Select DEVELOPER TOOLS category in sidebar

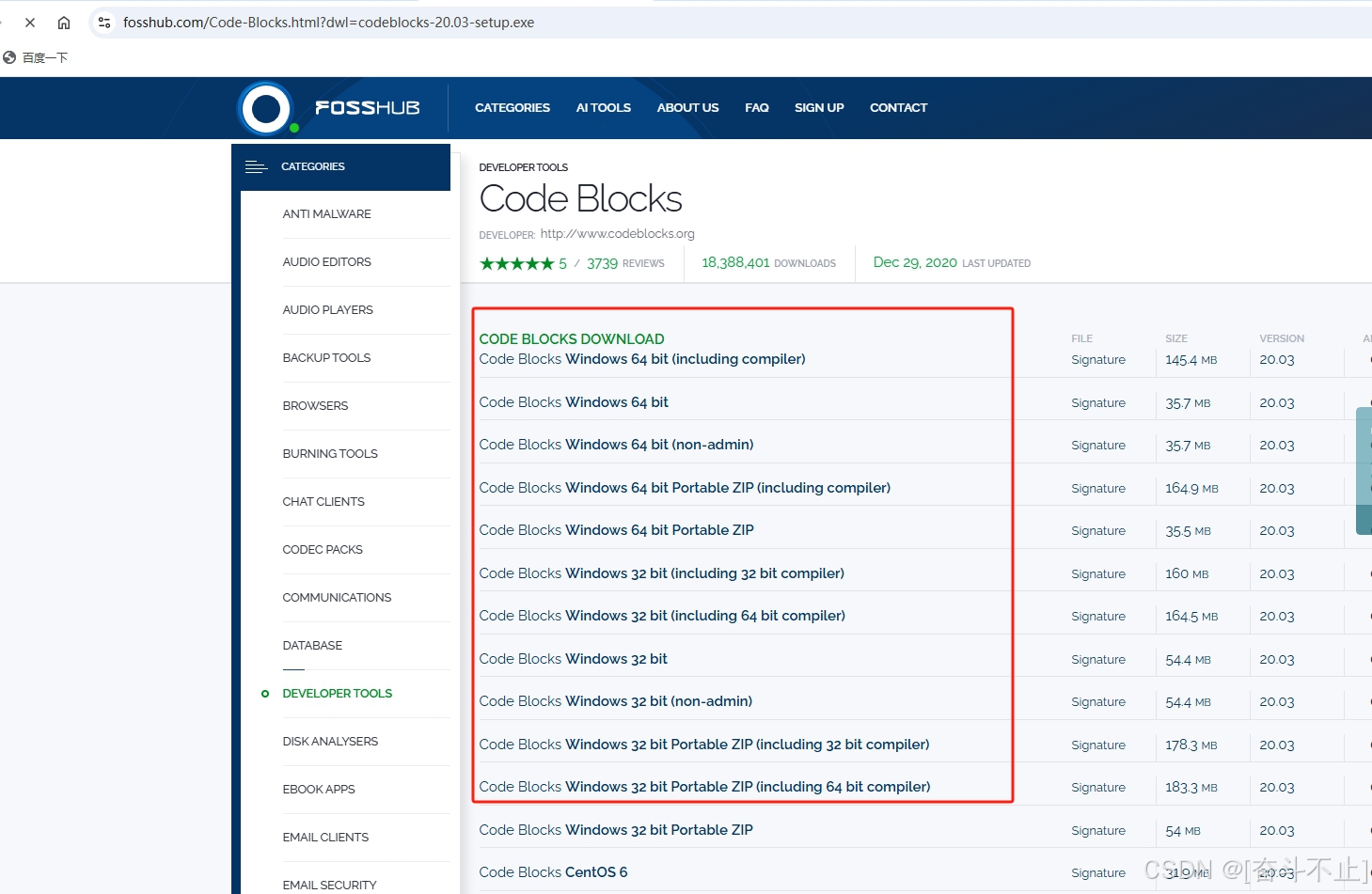point(337,694)
